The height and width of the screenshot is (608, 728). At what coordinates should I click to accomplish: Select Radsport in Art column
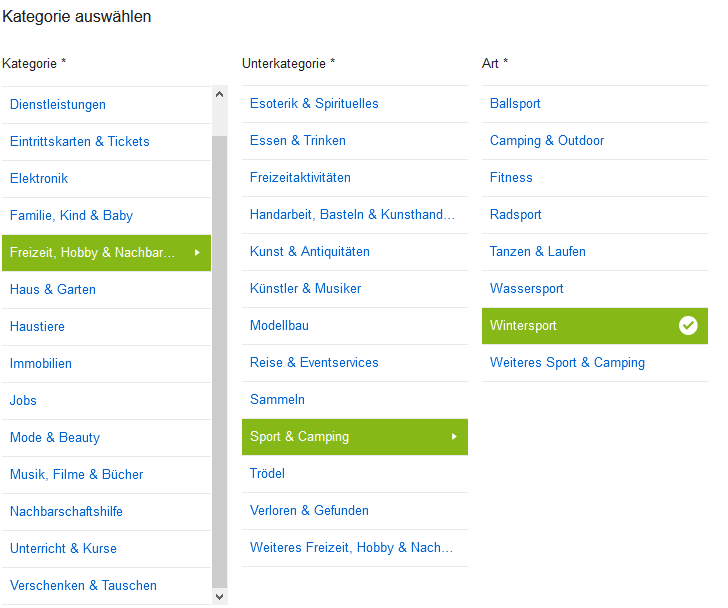(x=516, y=215)
